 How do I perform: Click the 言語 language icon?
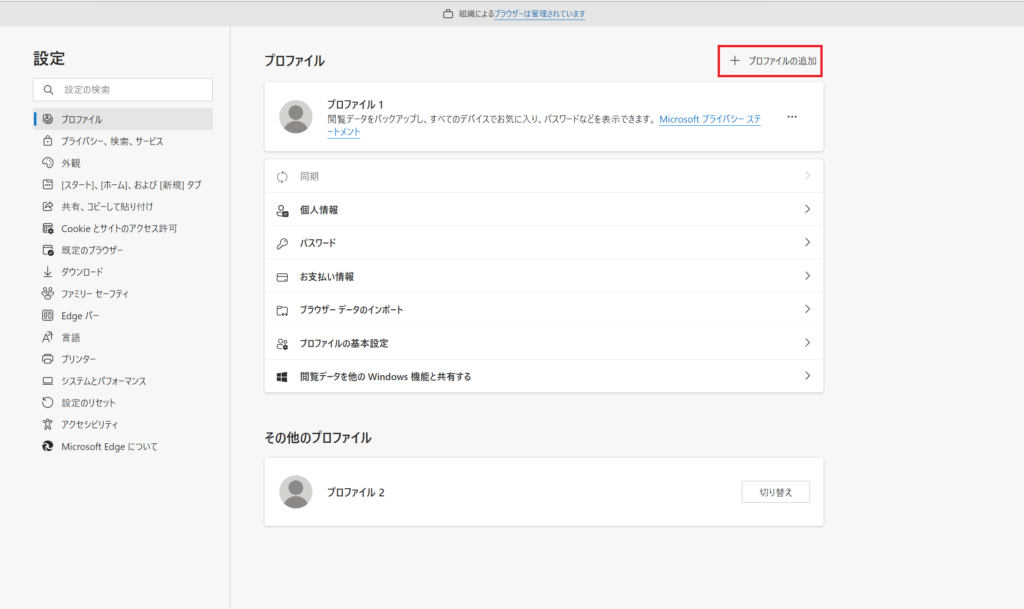pos(48,337)
